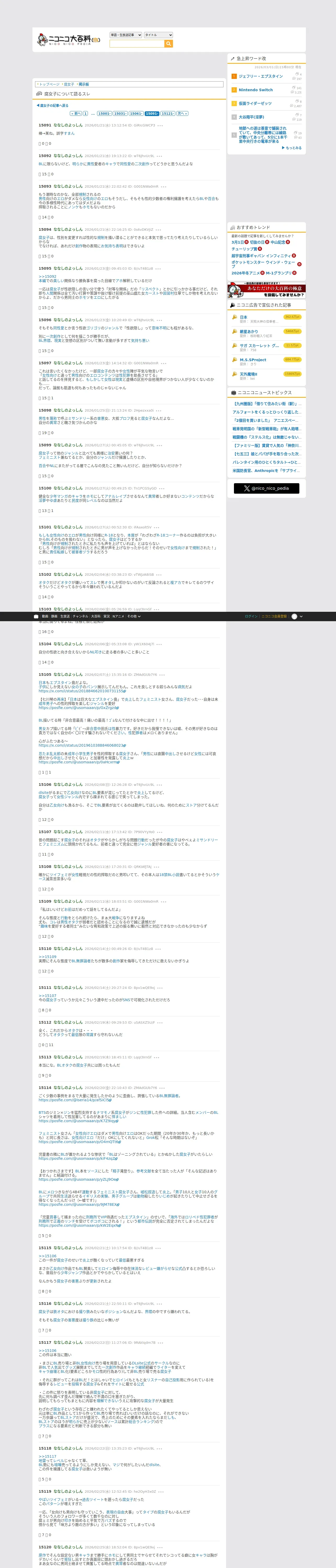The height and width of the screenshot is (1568, 336).
Task: Click Niconico TV icon in black navbar
Action: coord(36,616)
